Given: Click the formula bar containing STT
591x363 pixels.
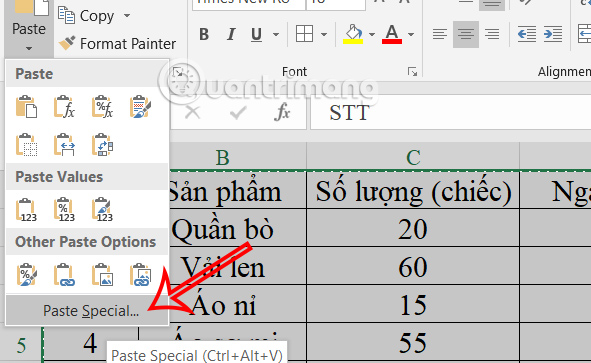Looking at the screenshot, I should pyautogui.click(x=451, y=112).
